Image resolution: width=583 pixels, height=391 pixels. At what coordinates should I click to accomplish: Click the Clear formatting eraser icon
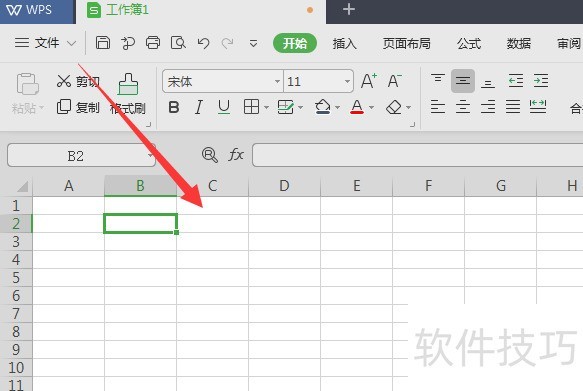[394, 107]
